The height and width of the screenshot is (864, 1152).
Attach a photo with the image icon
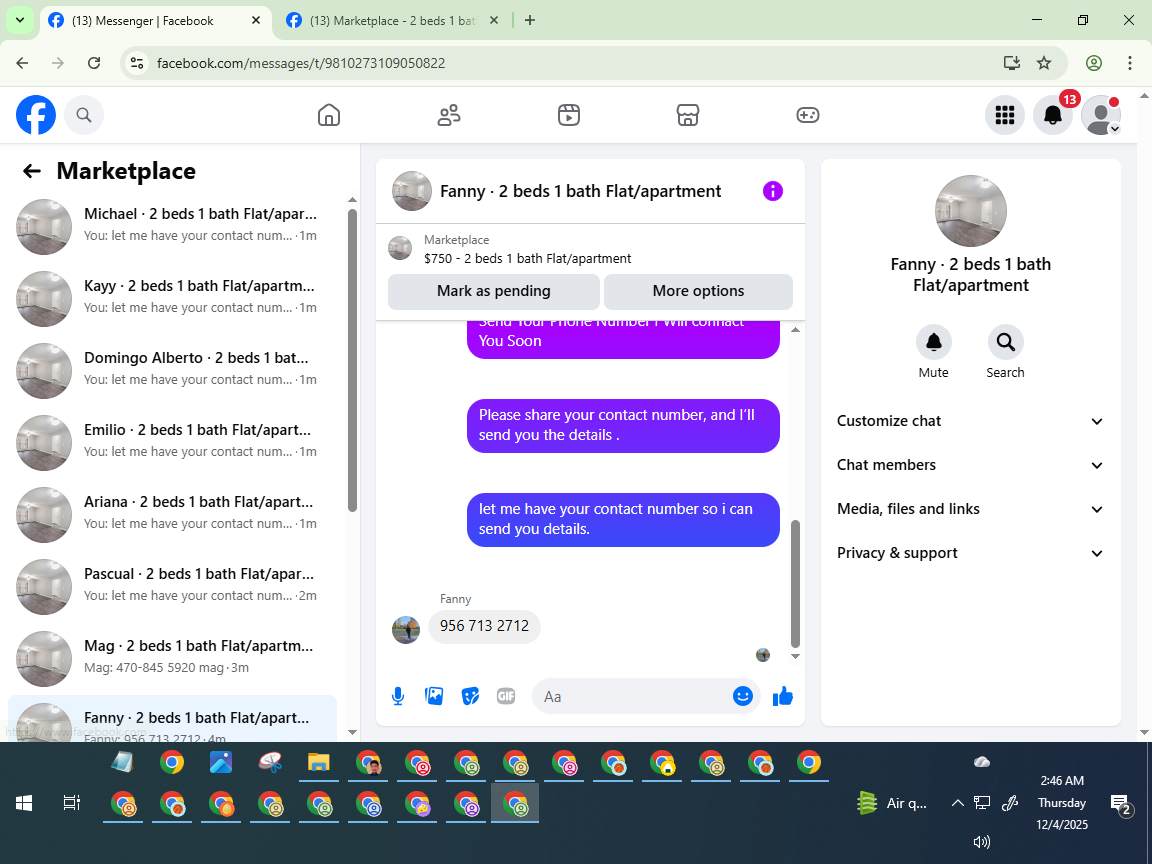[434, 696]
